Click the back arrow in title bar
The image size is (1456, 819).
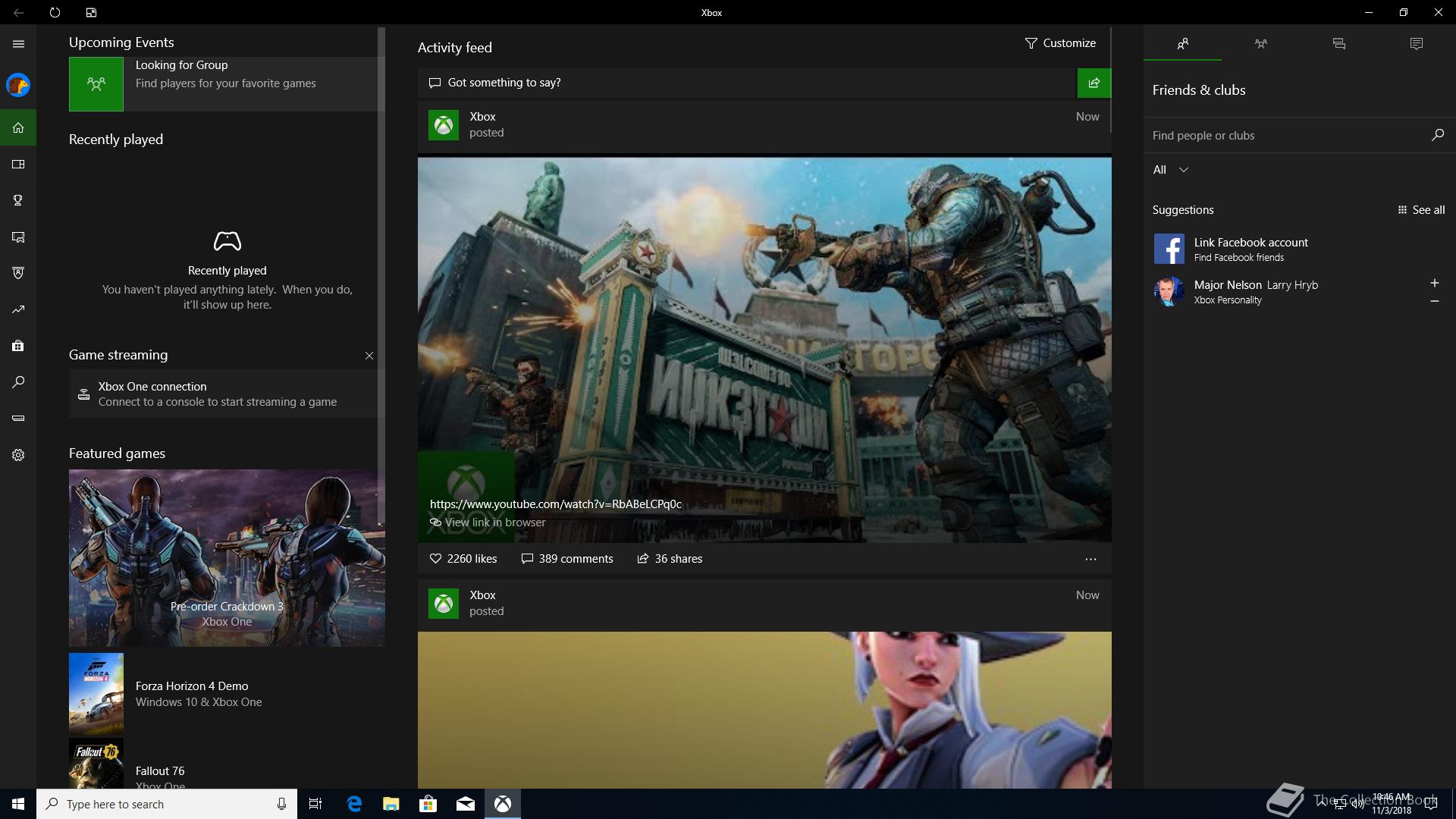tap(18, 12)
